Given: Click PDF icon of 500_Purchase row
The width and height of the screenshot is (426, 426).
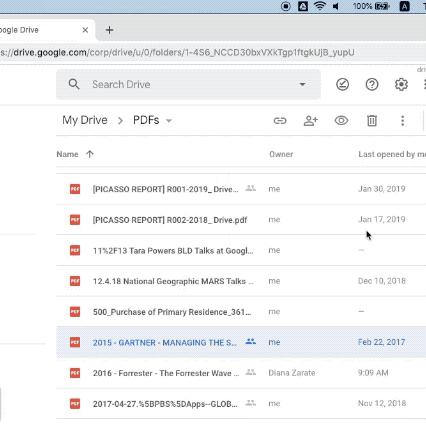Looking at the screenshot, I should [x=75, y=312].
